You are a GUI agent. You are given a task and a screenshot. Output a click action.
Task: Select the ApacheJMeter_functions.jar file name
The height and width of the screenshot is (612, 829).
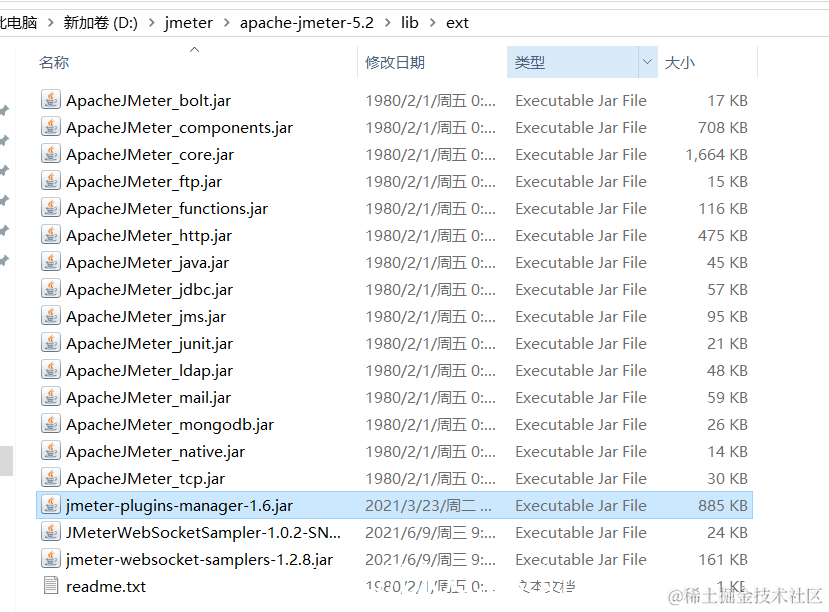(167, 208)
